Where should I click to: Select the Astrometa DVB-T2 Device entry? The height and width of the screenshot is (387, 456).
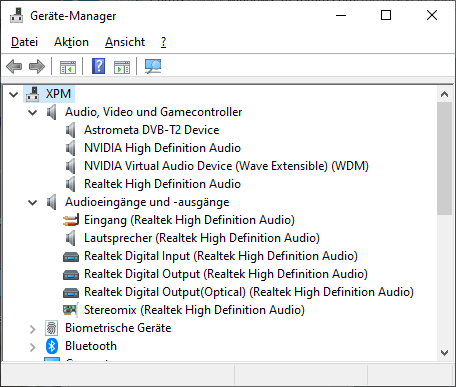(152, 130)
